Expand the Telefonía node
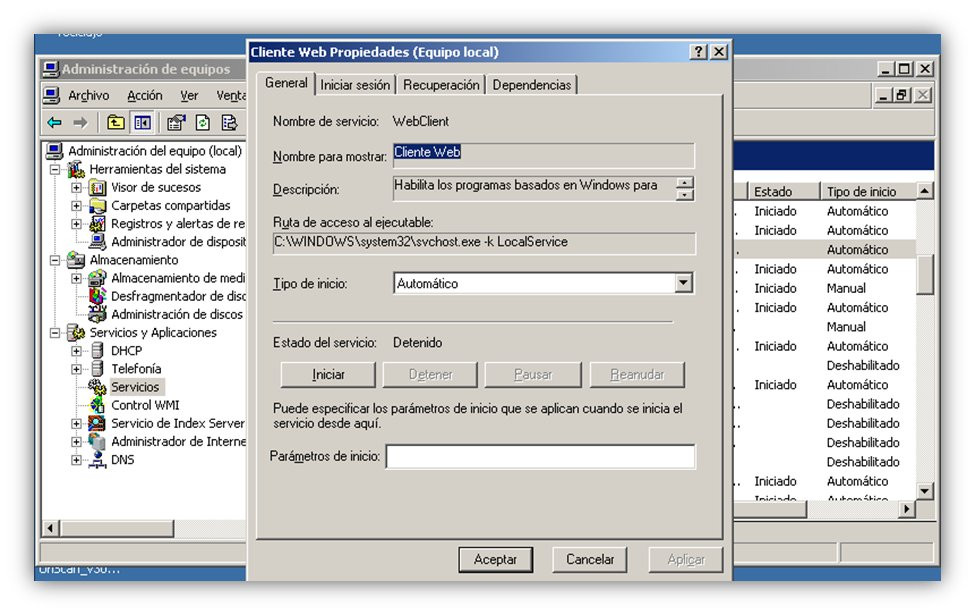The height and width of the screenshot is (615, 975). pos(76,369)
